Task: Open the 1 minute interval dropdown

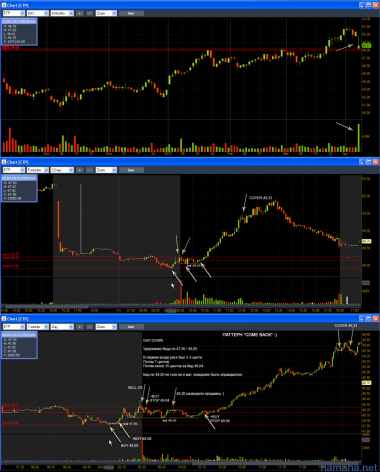Action: click(x=38, y=327)
